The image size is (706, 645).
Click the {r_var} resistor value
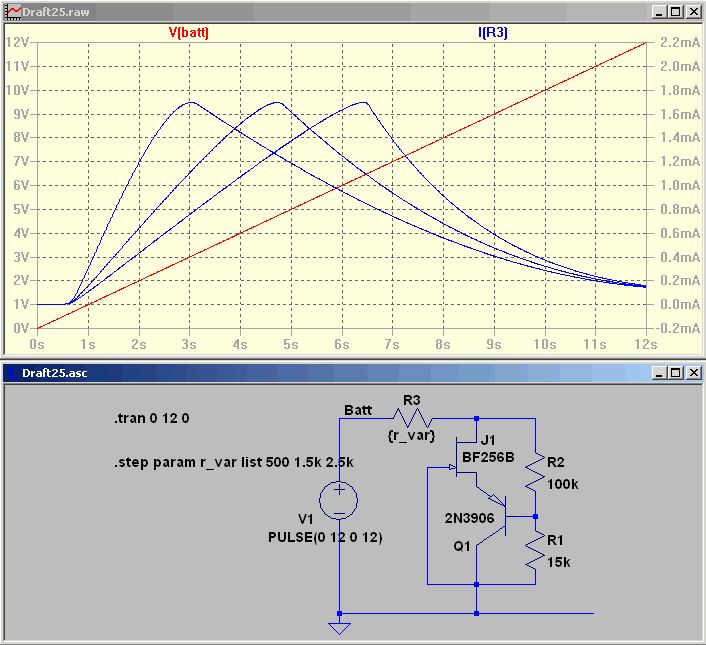(x=411, y=436)
